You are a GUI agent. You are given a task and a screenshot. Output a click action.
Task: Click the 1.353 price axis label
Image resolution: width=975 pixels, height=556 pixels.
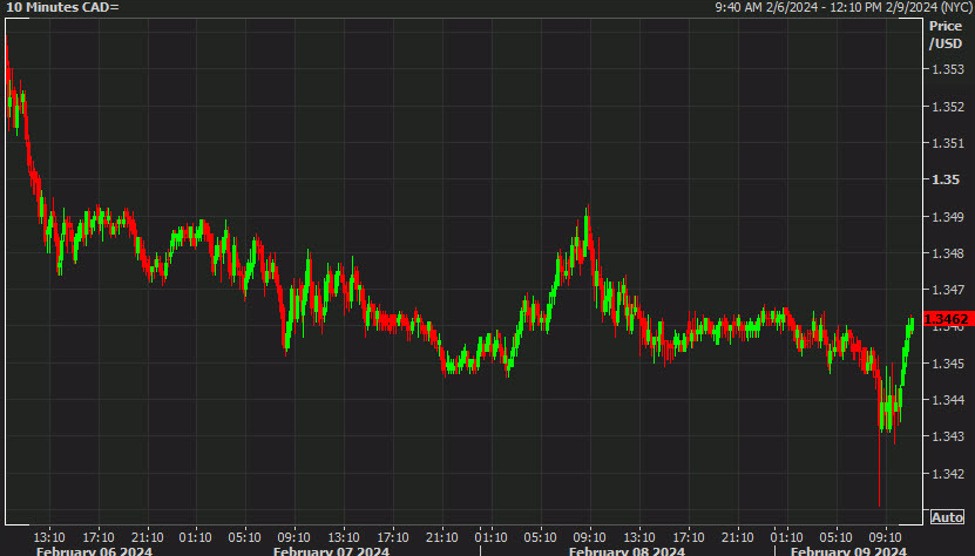[948, 69]
